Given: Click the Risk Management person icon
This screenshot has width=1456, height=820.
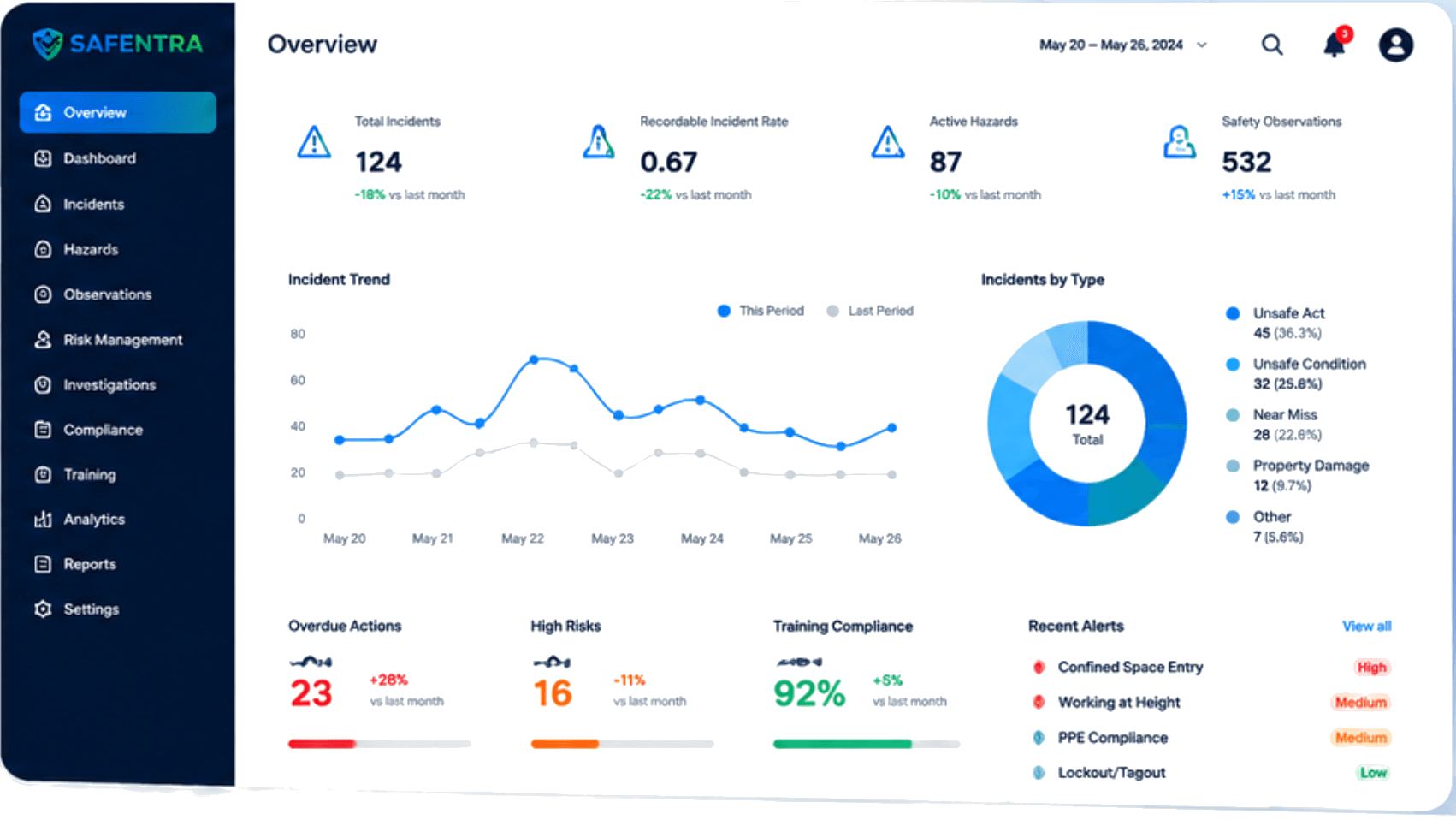Looking at the screenshot, I should click(x=43, y=340).
